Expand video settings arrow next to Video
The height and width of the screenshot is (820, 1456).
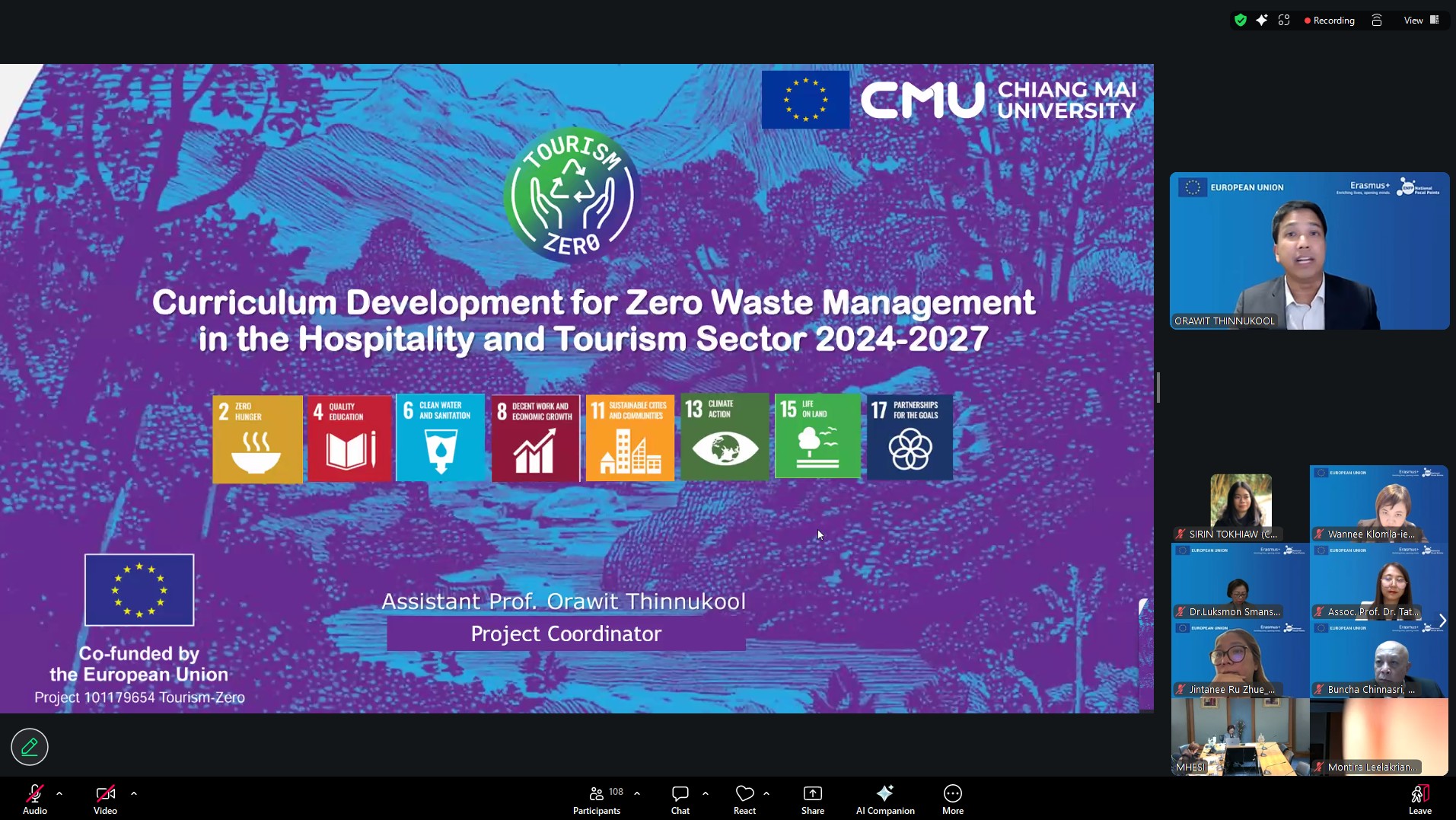point(134,793)
